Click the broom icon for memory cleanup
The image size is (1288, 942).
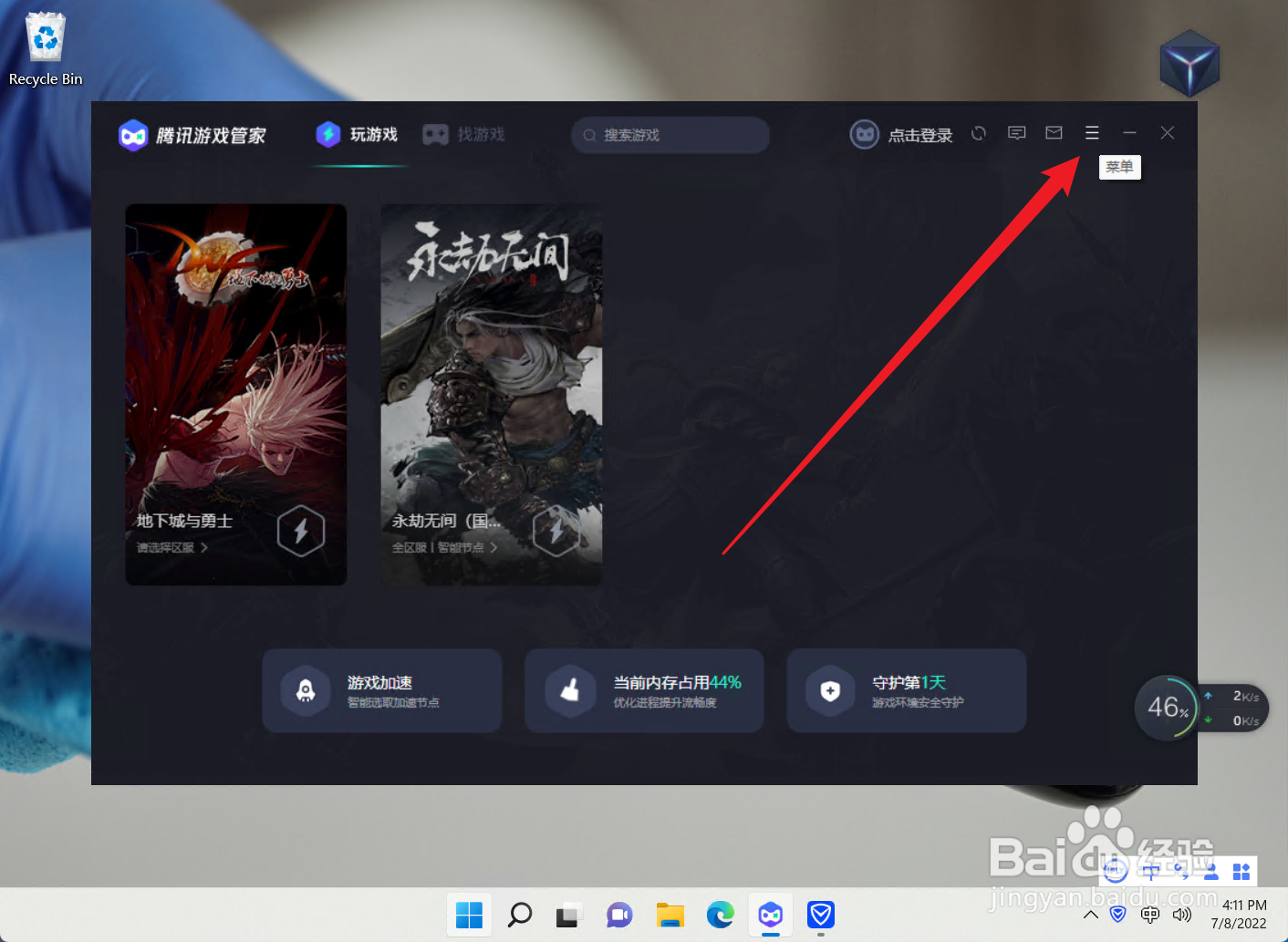pyautogui.click(x=569, y=691)
